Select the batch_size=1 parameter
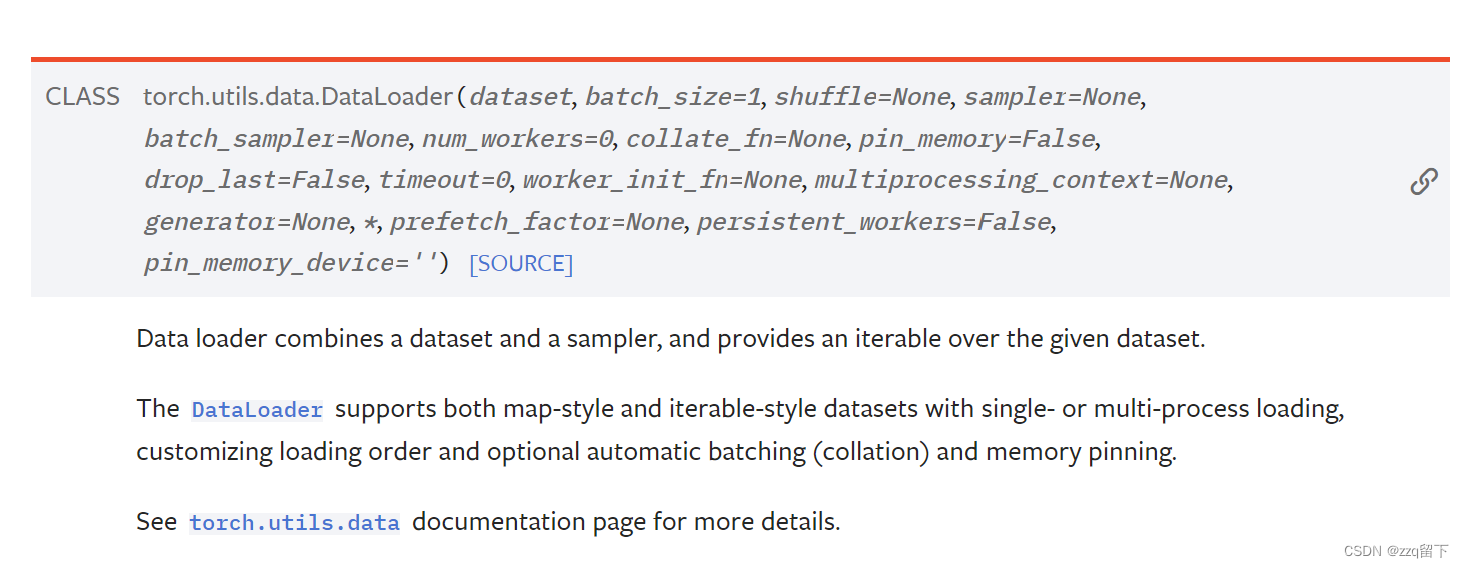 click(x=674, y=97)
